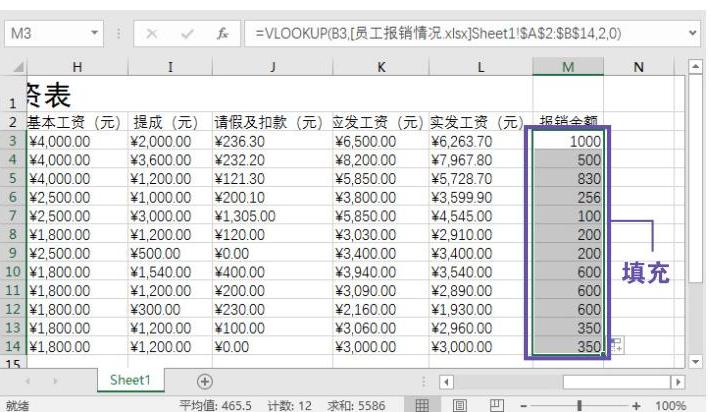711x412 pixels.
Task: Select column H header
Action: (x=77, y=67)
